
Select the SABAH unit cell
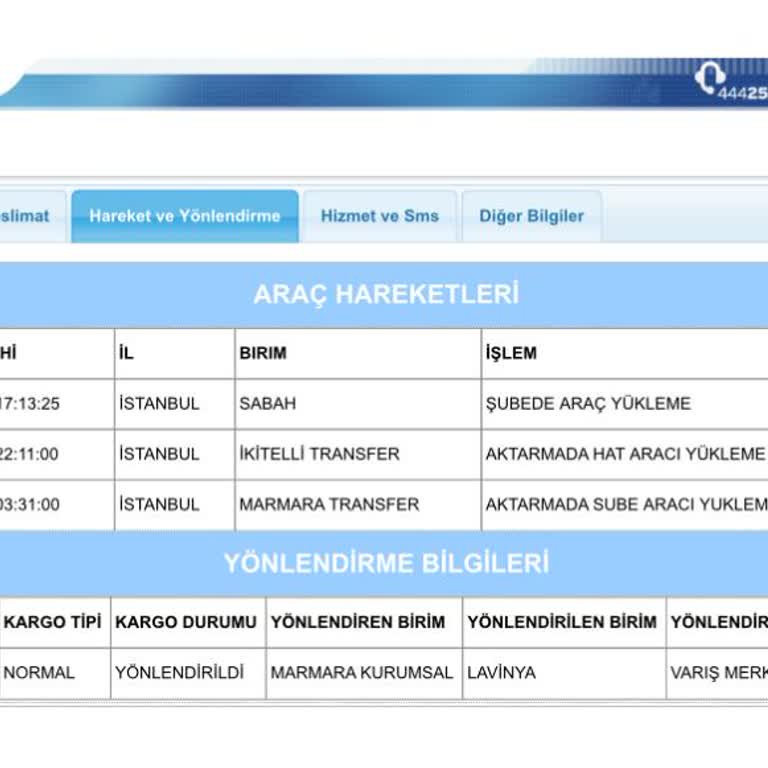coord(358,404)
